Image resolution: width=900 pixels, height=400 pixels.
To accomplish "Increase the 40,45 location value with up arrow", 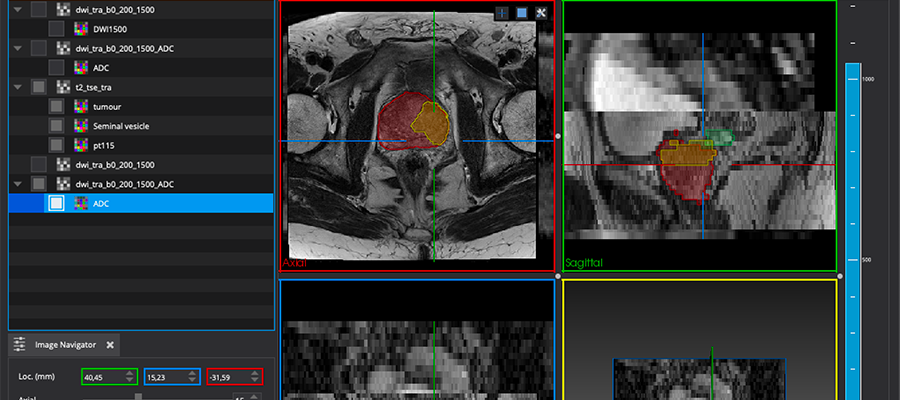I will coord(130,373).
